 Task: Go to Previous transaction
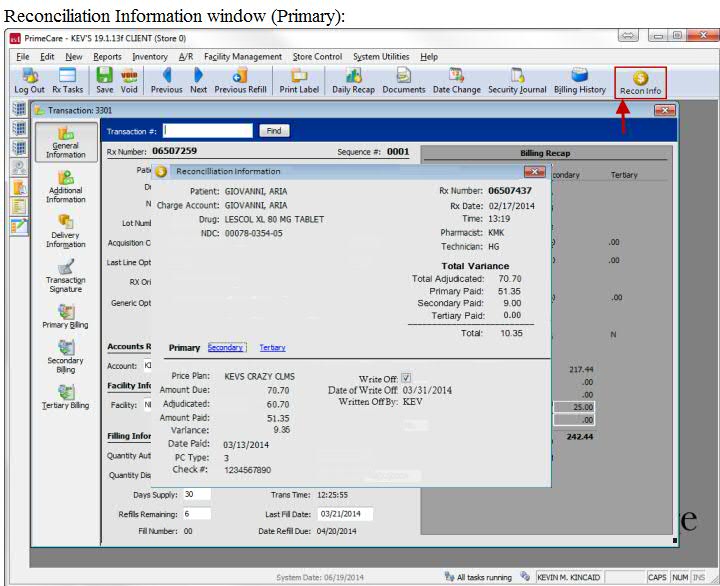coord(167,81)
